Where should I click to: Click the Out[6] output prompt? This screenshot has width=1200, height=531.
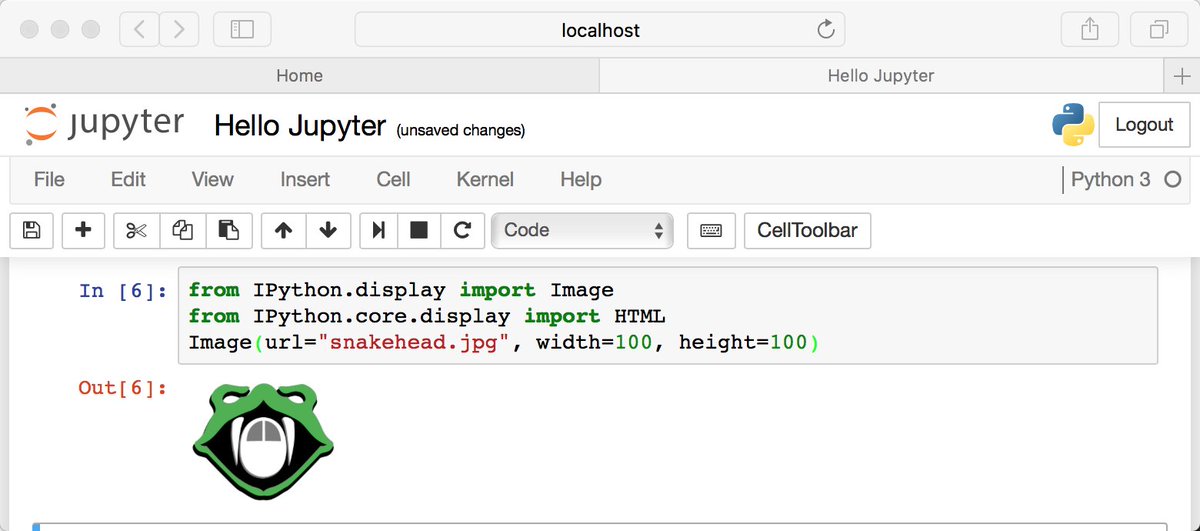(x=123, y=388)
